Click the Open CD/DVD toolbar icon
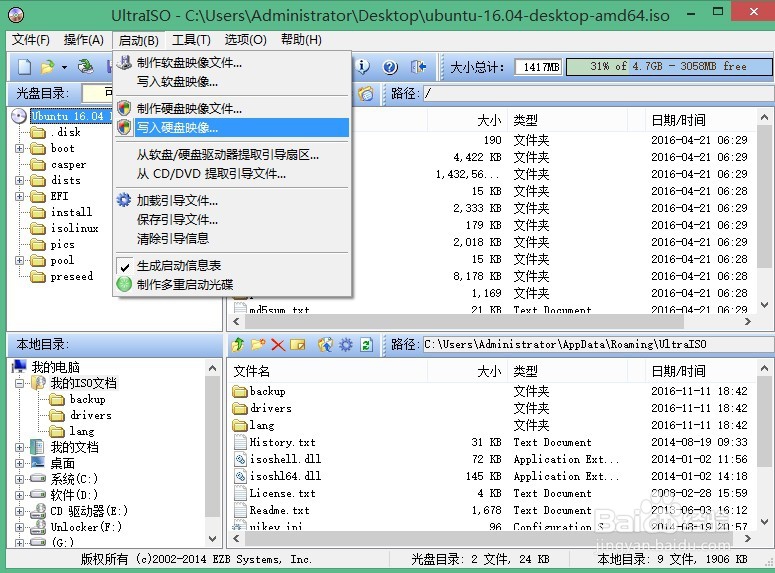 click(x=86, y=67)
